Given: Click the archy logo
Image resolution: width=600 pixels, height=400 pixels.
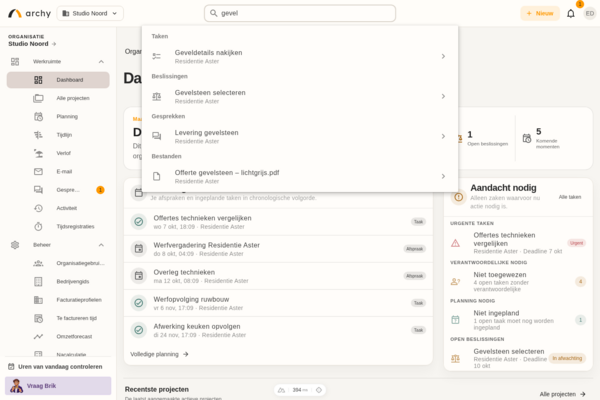Looking at the screenshot, I should 29,13.
